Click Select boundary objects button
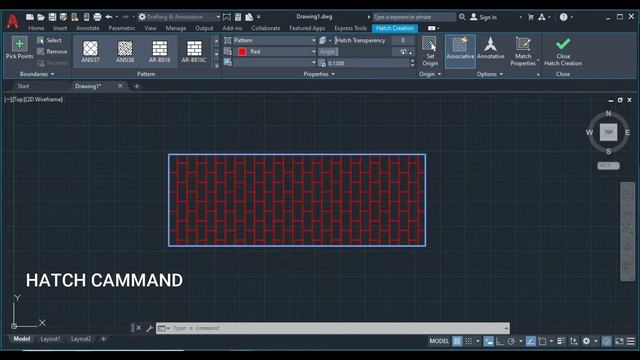The image size is (640, 360). point(49,40)
